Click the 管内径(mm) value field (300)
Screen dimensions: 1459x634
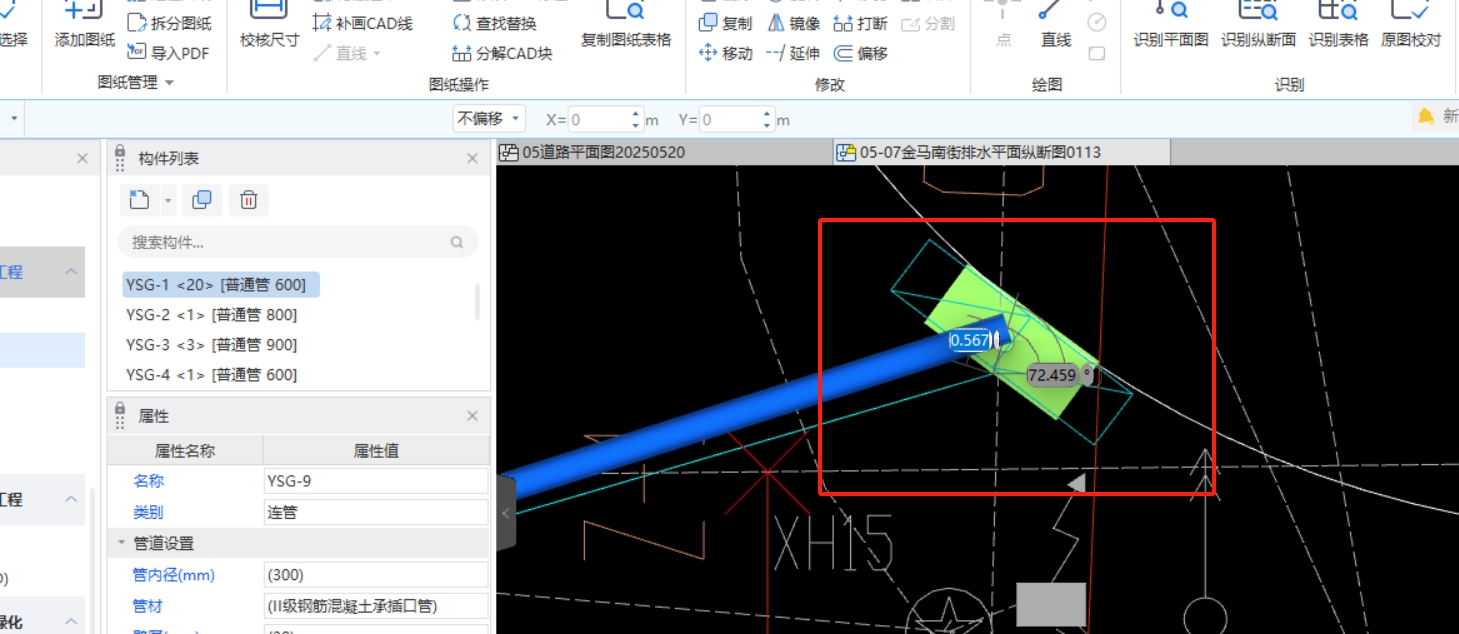[x=376, y=575]
